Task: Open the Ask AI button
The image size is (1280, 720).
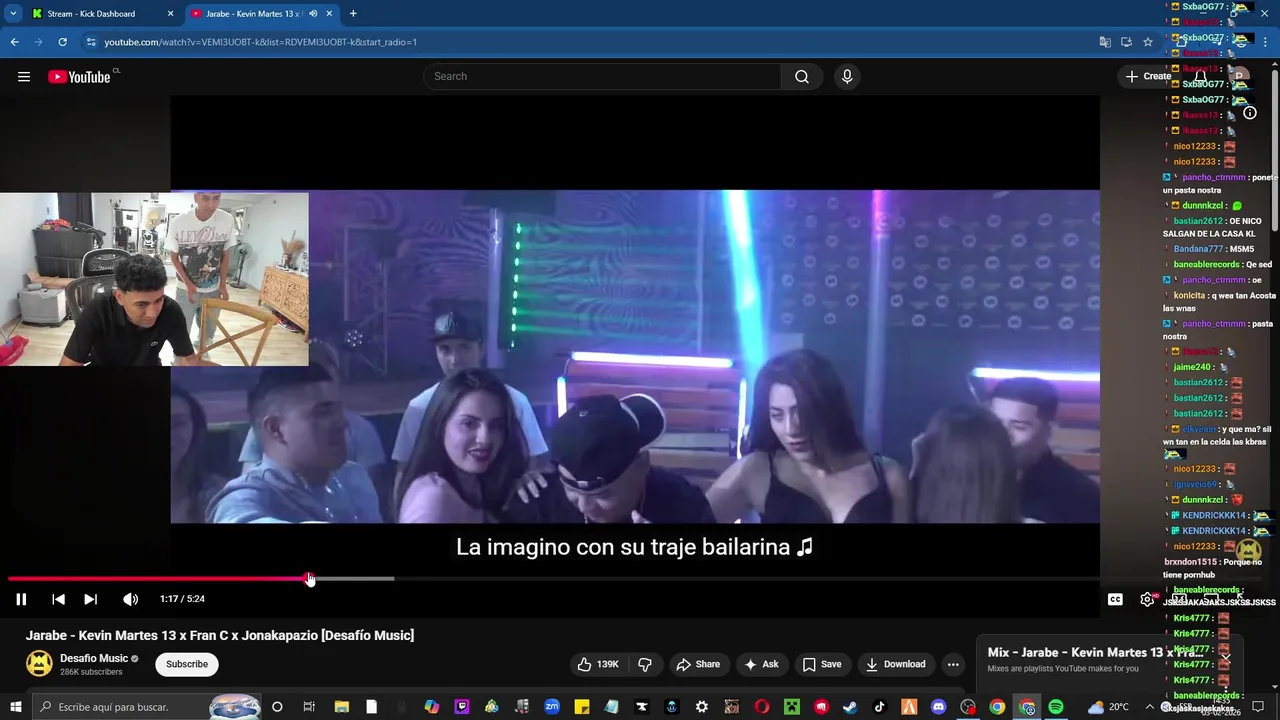Action: [761, 664]
